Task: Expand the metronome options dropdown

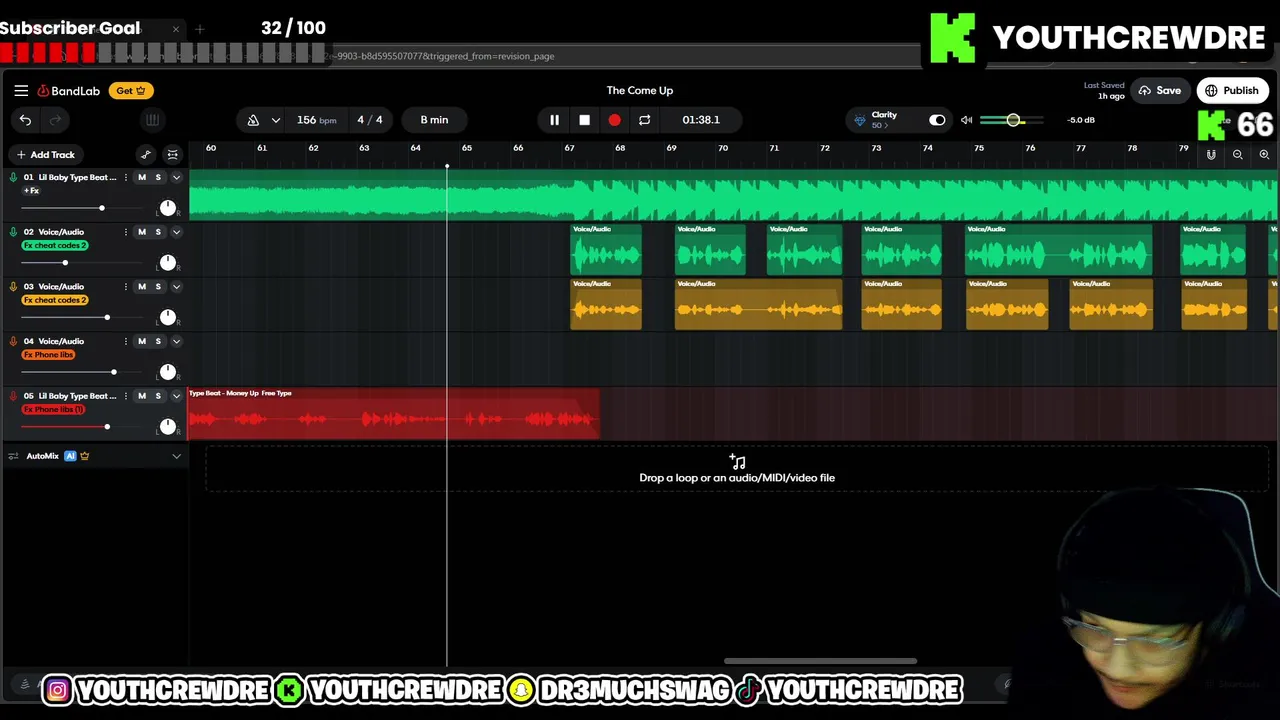Action: pyautogui.click(x=275, y=120)
